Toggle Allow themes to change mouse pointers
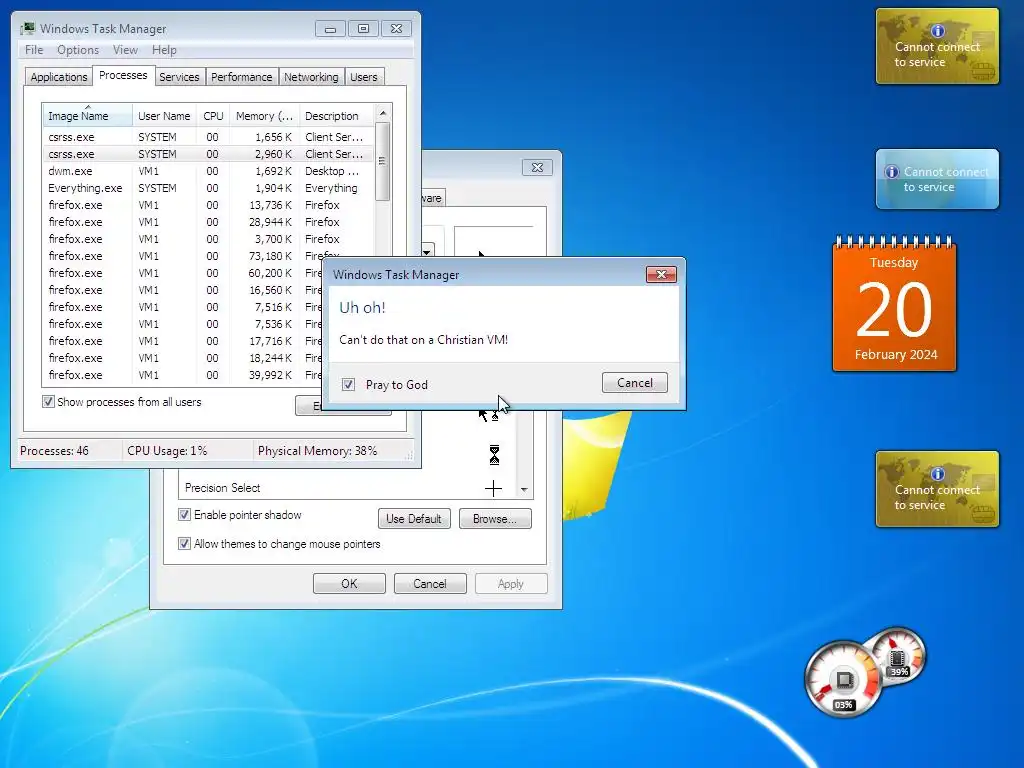This screenshot has height=768, width=1024. point(184,543)
